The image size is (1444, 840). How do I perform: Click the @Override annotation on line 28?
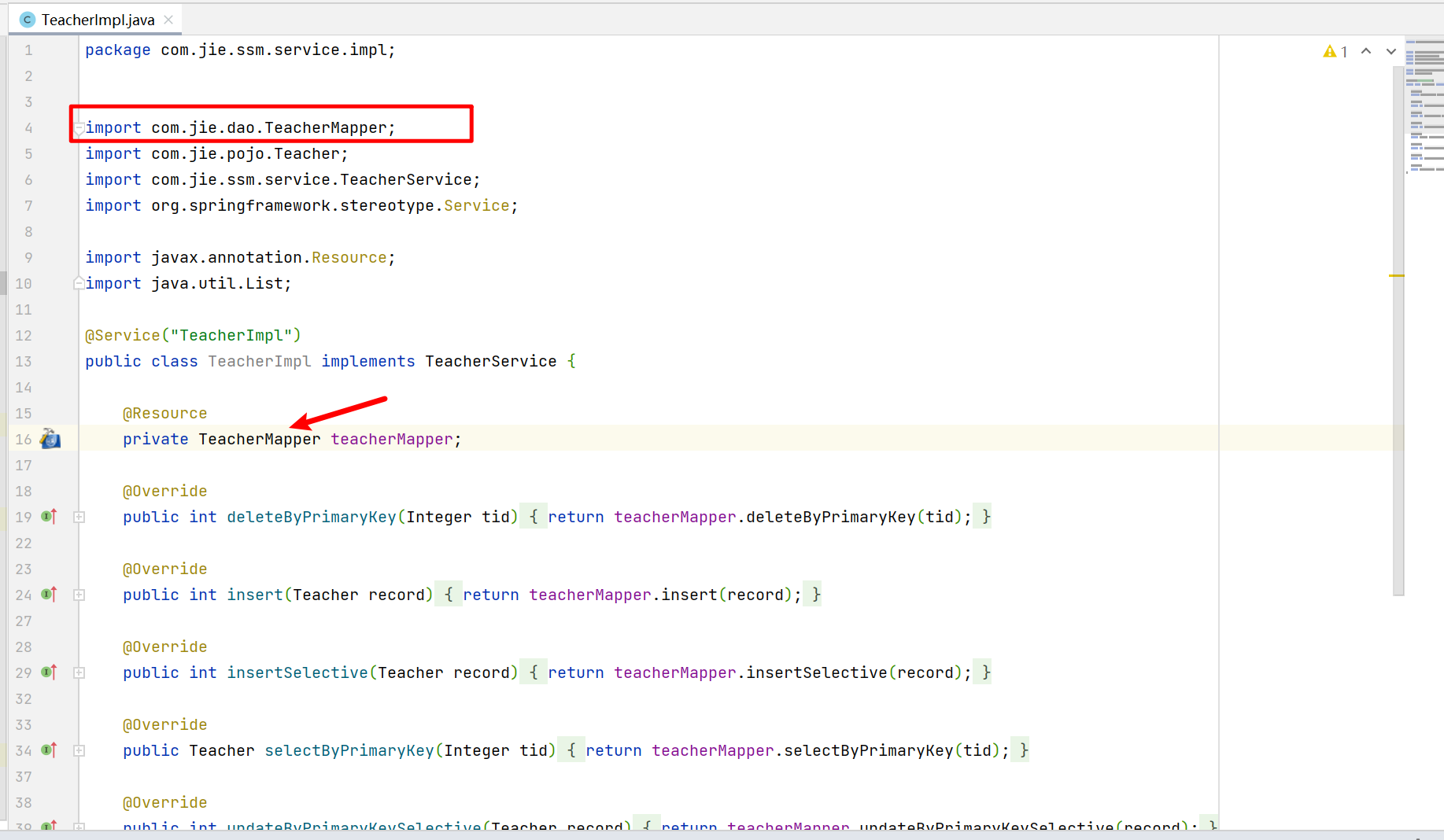click(164, 647)
